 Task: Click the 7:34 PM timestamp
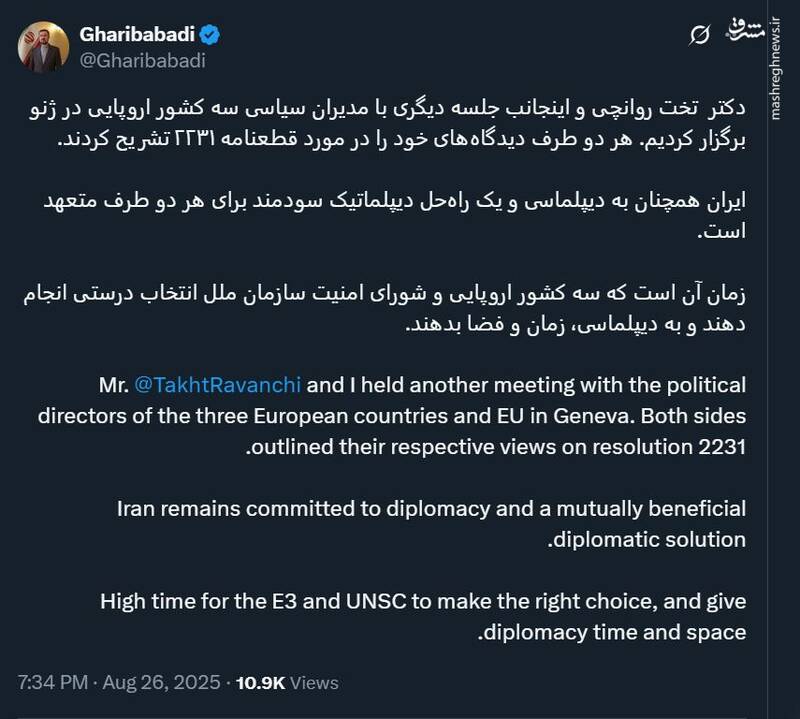pos(51,683)
